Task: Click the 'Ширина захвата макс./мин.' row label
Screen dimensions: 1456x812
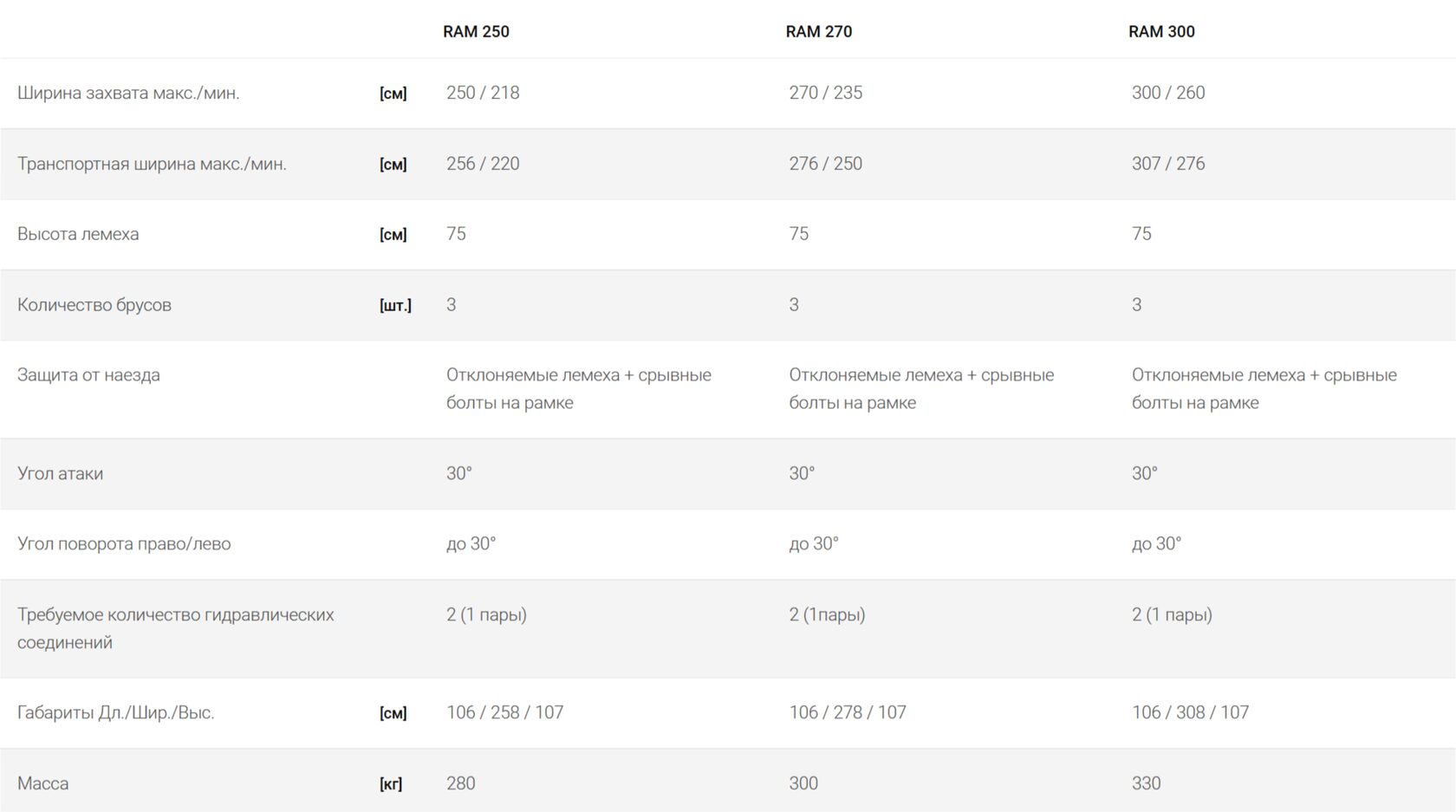Action: coord(128,93)
